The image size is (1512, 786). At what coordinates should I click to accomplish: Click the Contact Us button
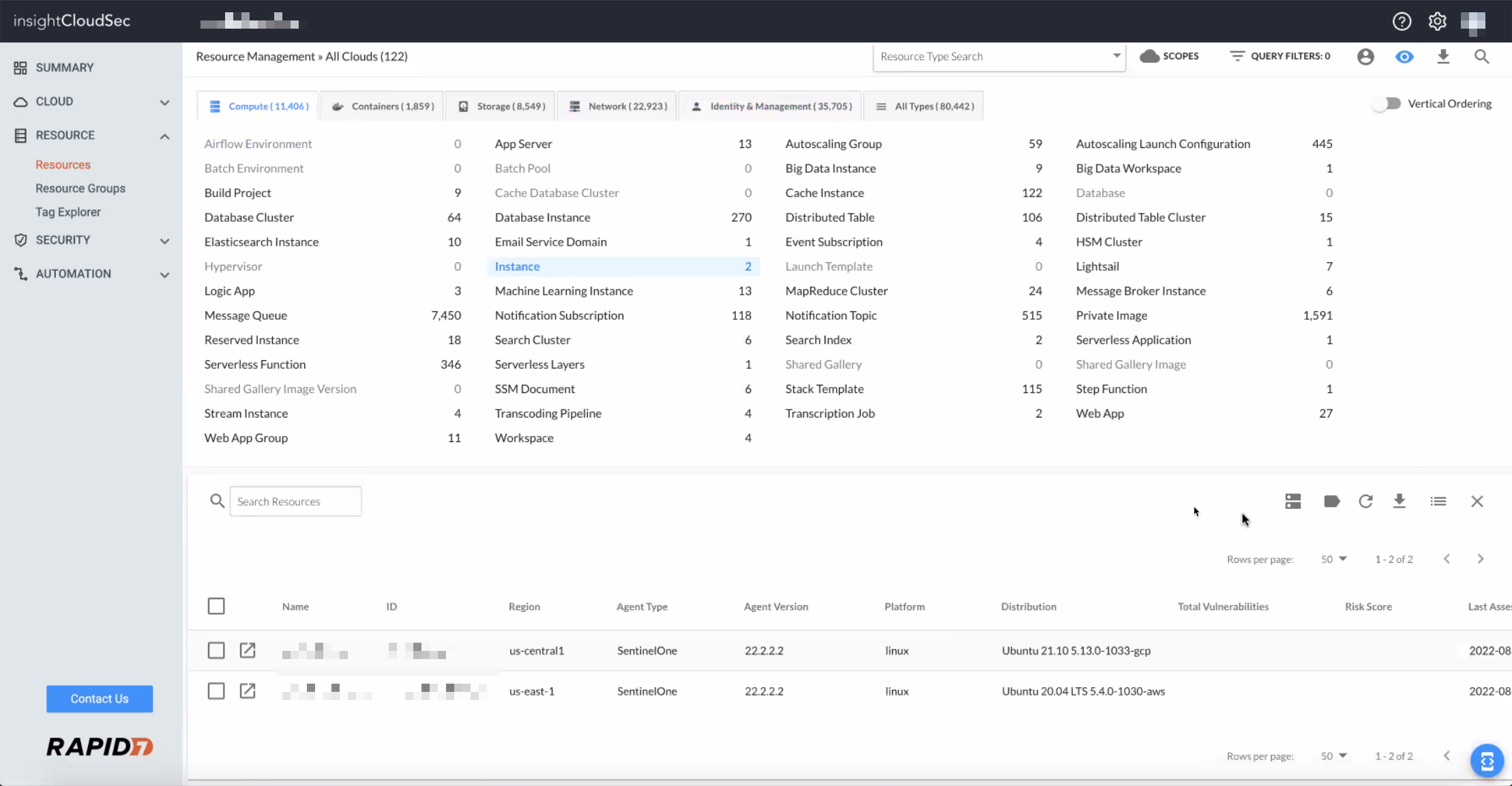(100, 699)
